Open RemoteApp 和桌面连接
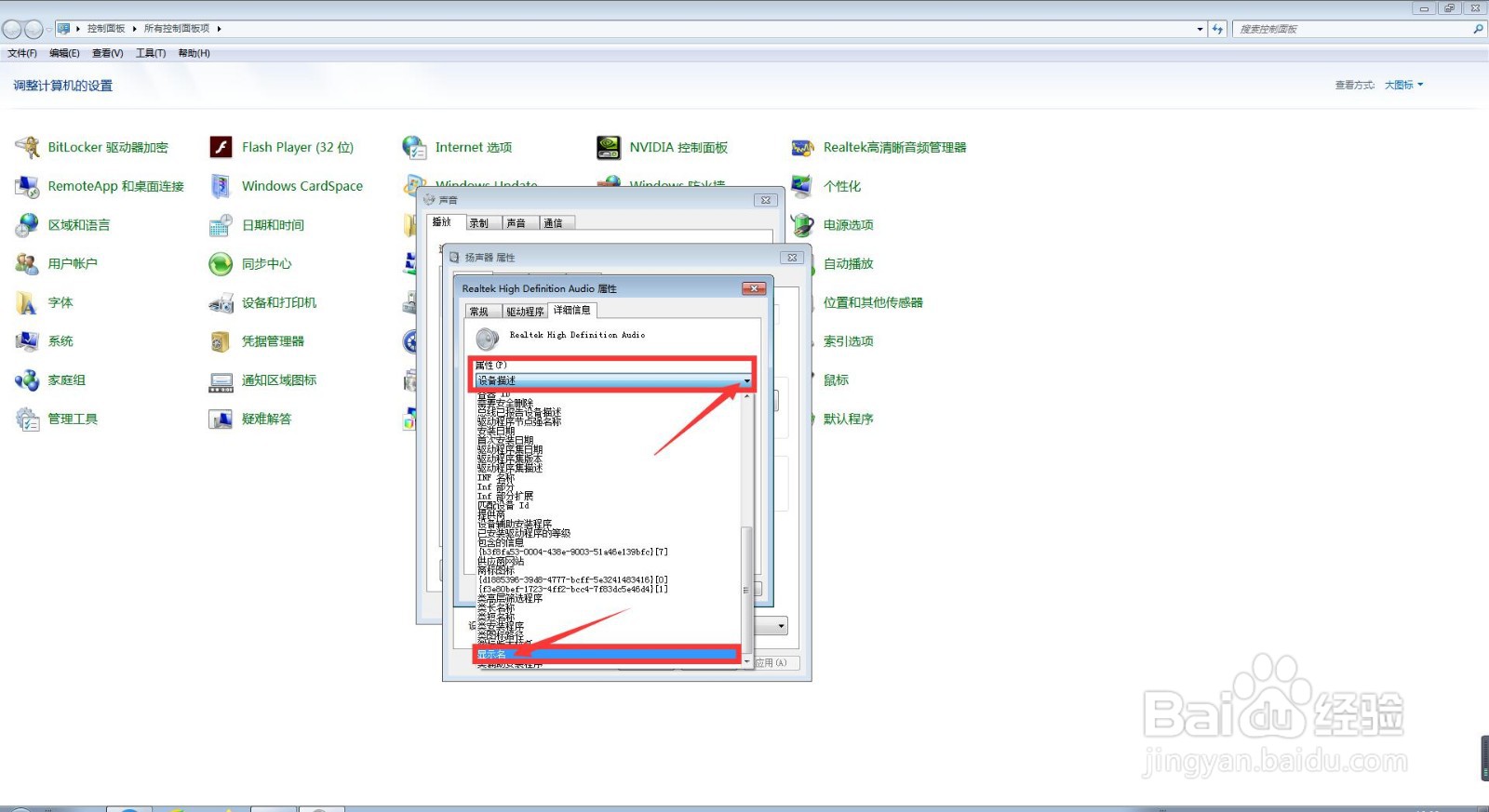This screenshot has width=1489, height=812. tap(101, 186)
